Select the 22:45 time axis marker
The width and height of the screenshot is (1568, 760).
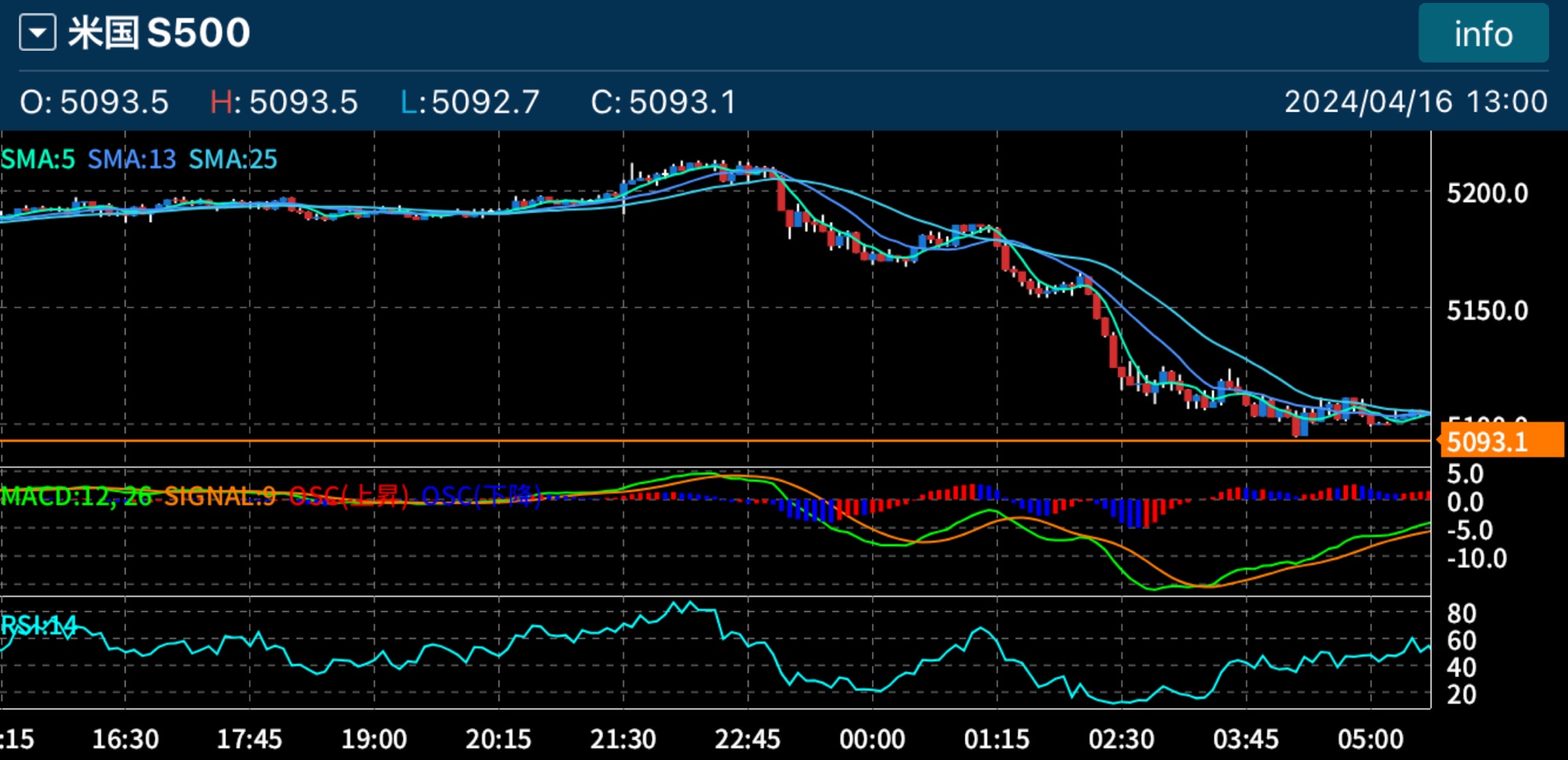coord(747,739)
